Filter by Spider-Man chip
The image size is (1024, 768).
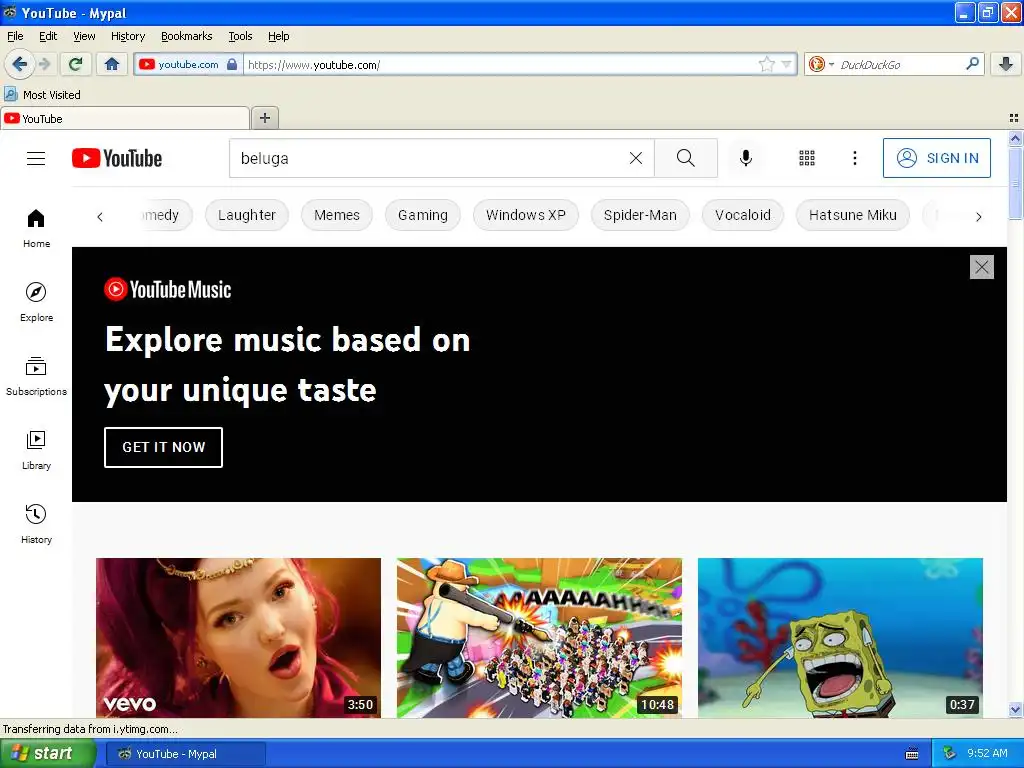(640, 216)
